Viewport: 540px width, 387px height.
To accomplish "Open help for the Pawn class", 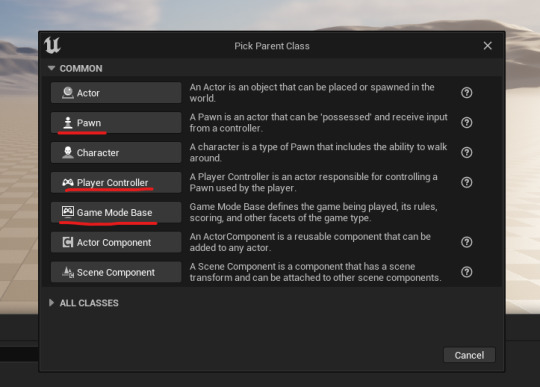I will [x=467, y=123].
